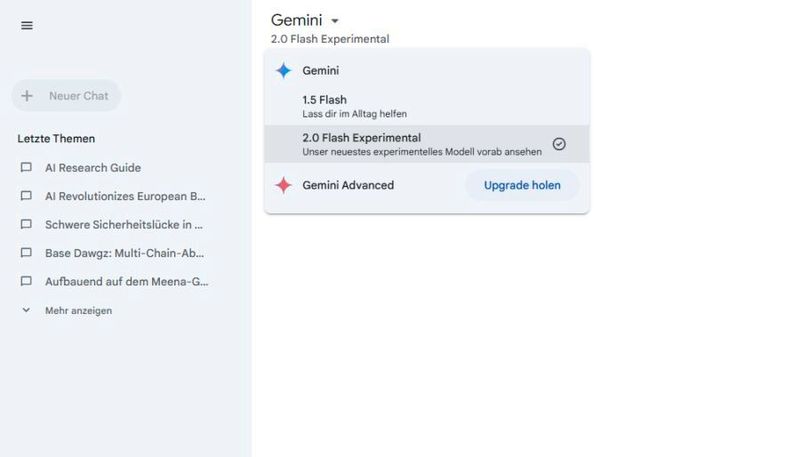The image size is (800, 457).
Task: Open the hamburger main menu
Action: [27, 25]
